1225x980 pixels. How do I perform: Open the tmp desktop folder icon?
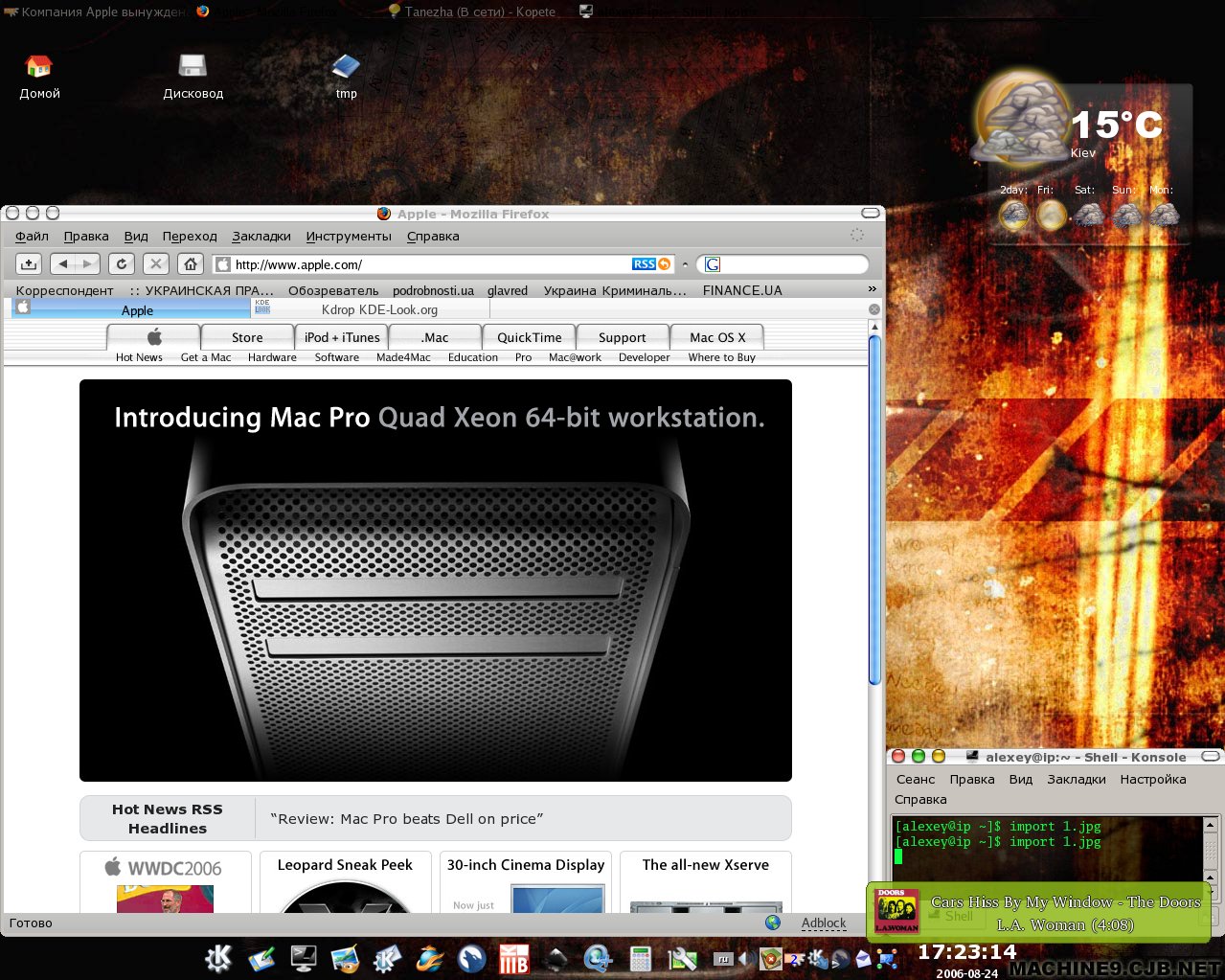[346, 77]
